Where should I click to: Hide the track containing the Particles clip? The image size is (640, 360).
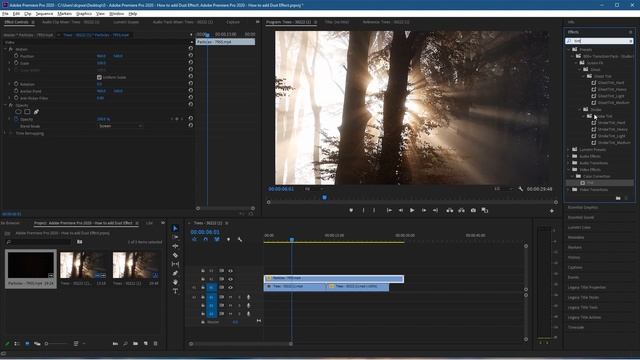pos(230,279)
